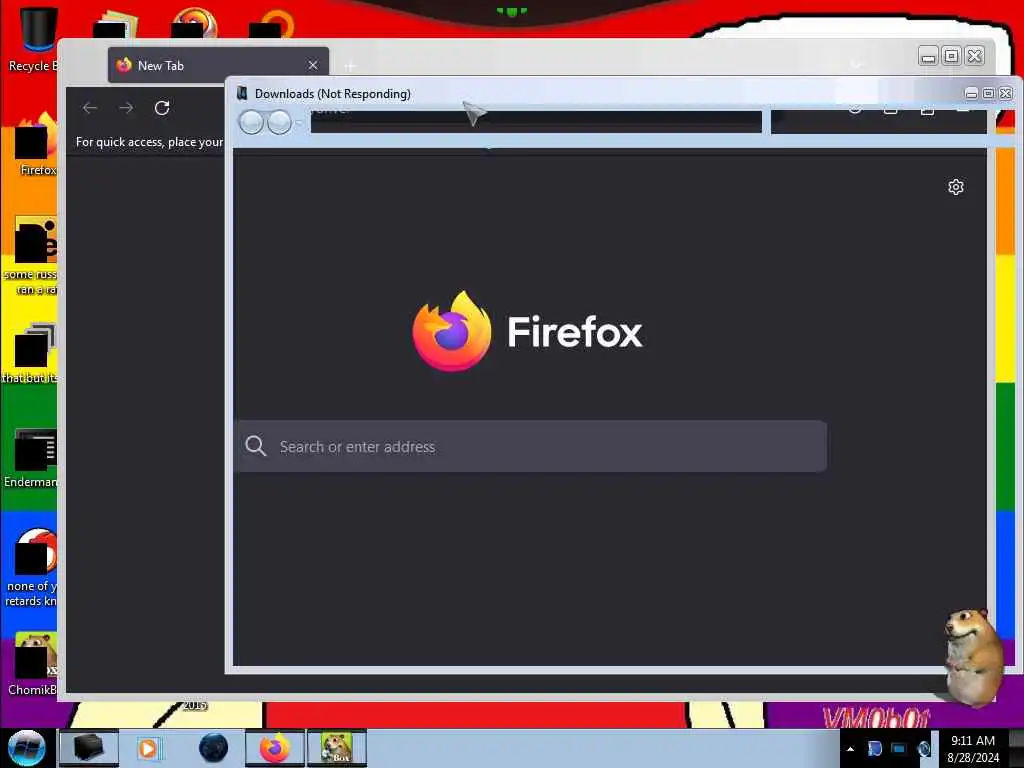Click the volume speaker tray icon

[x=923, y=749]
